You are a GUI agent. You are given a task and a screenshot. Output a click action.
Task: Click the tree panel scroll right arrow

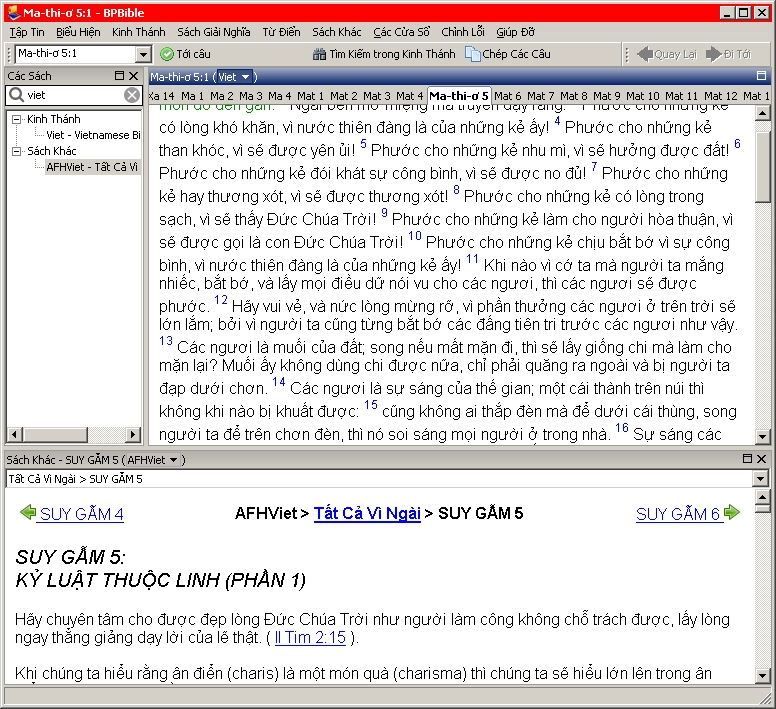pos(132,435)
